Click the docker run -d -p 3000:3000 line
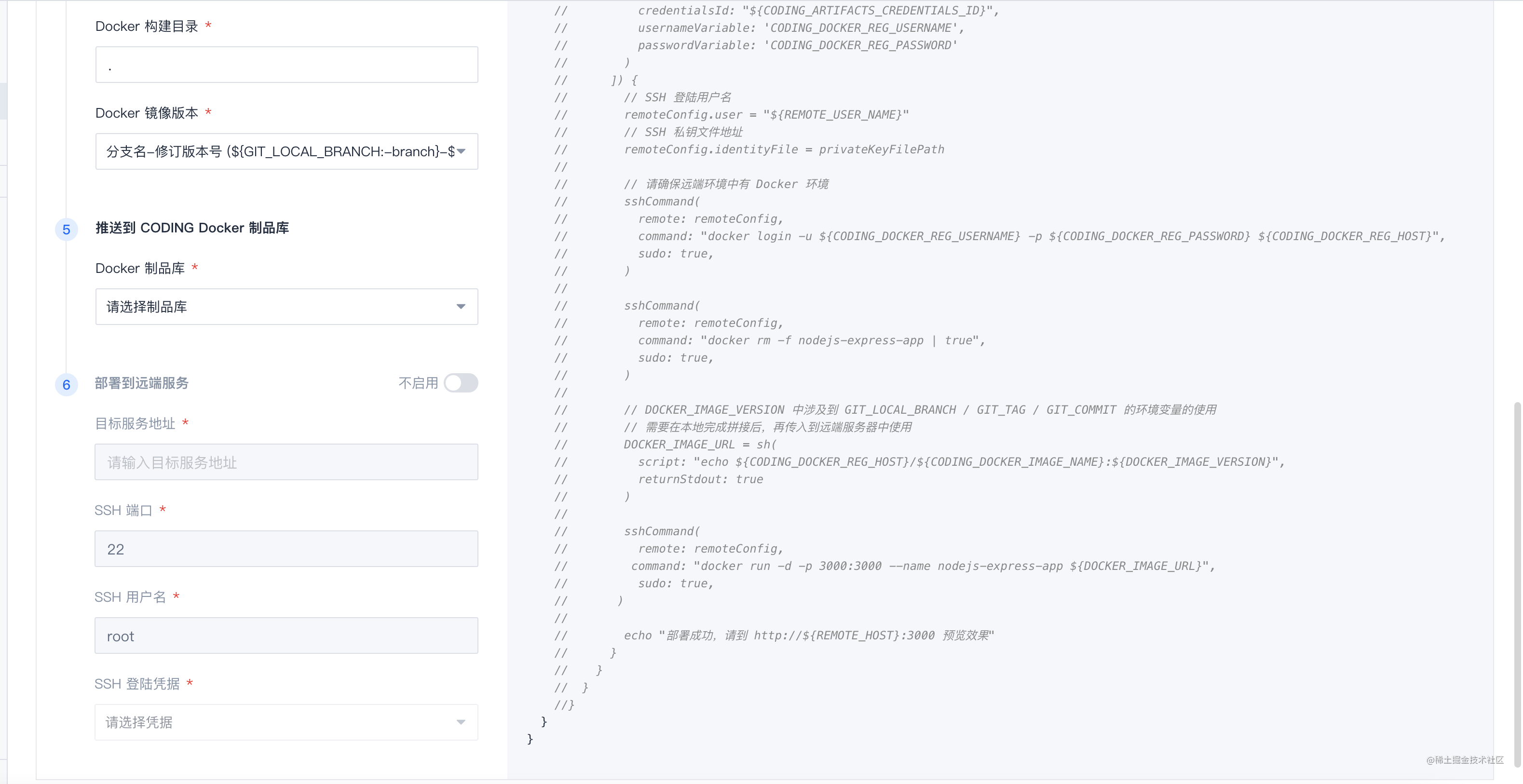The width and height of the screenshot is (1523, 784). [x=923, y=566]
